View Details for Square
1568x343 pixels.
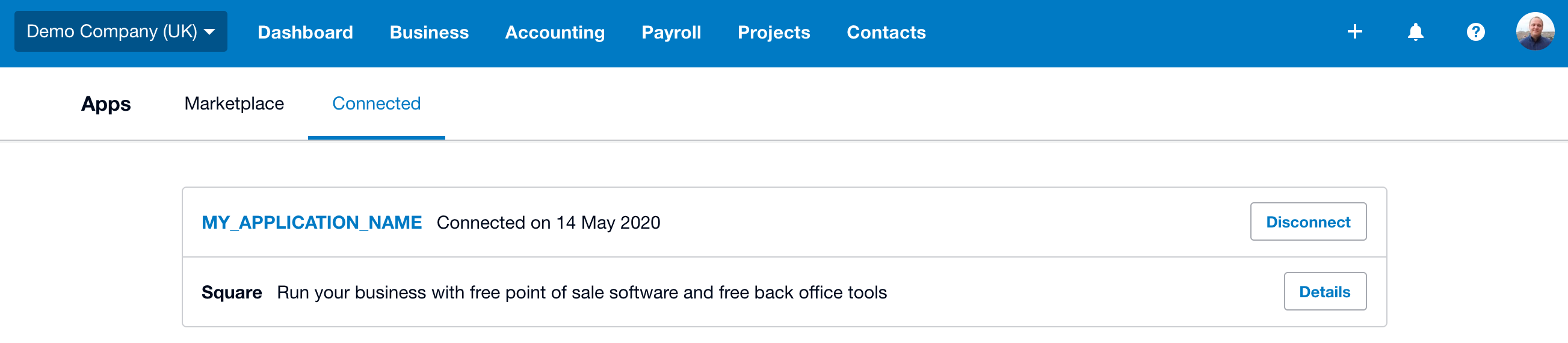click(1324, 291)
